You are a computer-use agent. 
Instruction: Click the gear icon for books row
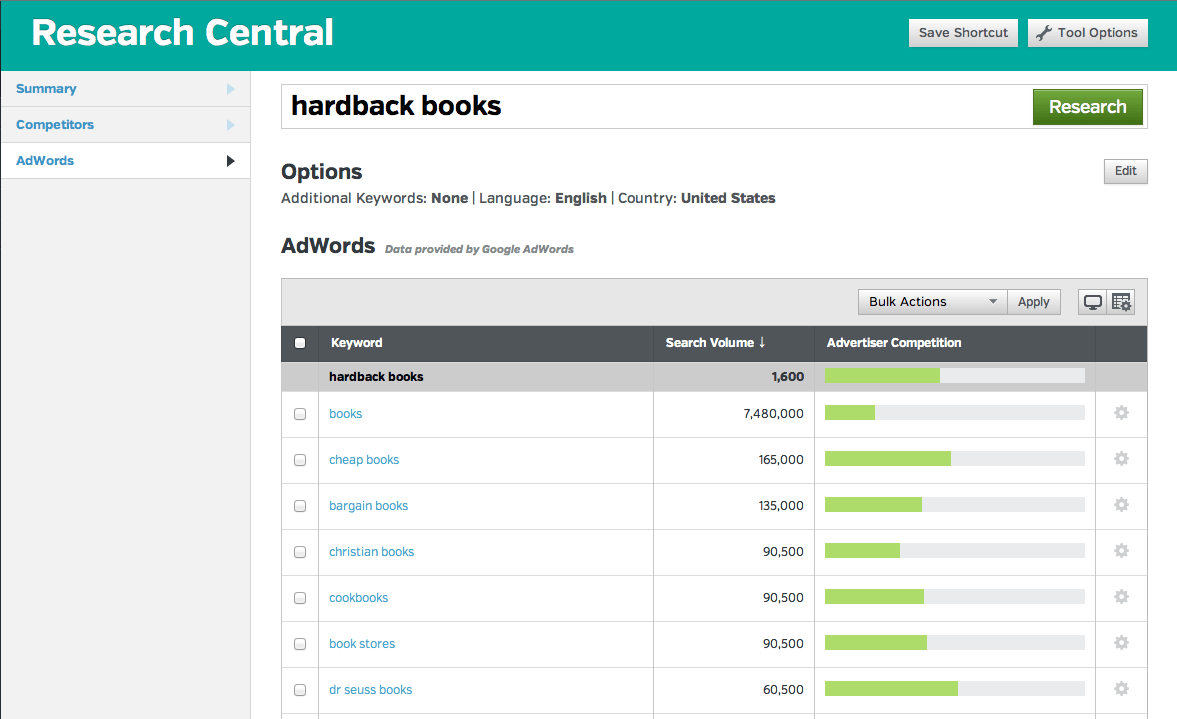click(x=1121, y=413)
